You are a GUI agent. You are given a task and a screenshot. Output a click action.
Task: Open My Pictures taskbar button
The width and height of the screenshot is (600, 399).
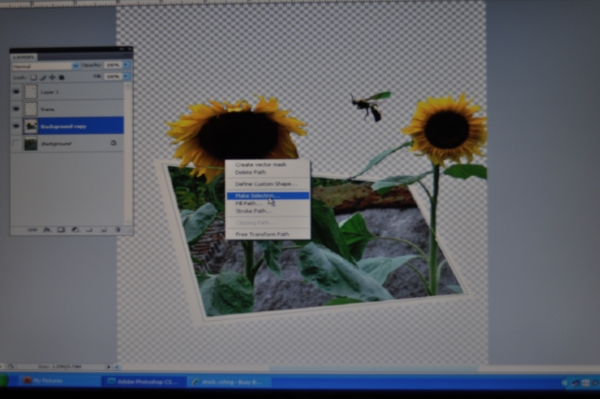43,381
